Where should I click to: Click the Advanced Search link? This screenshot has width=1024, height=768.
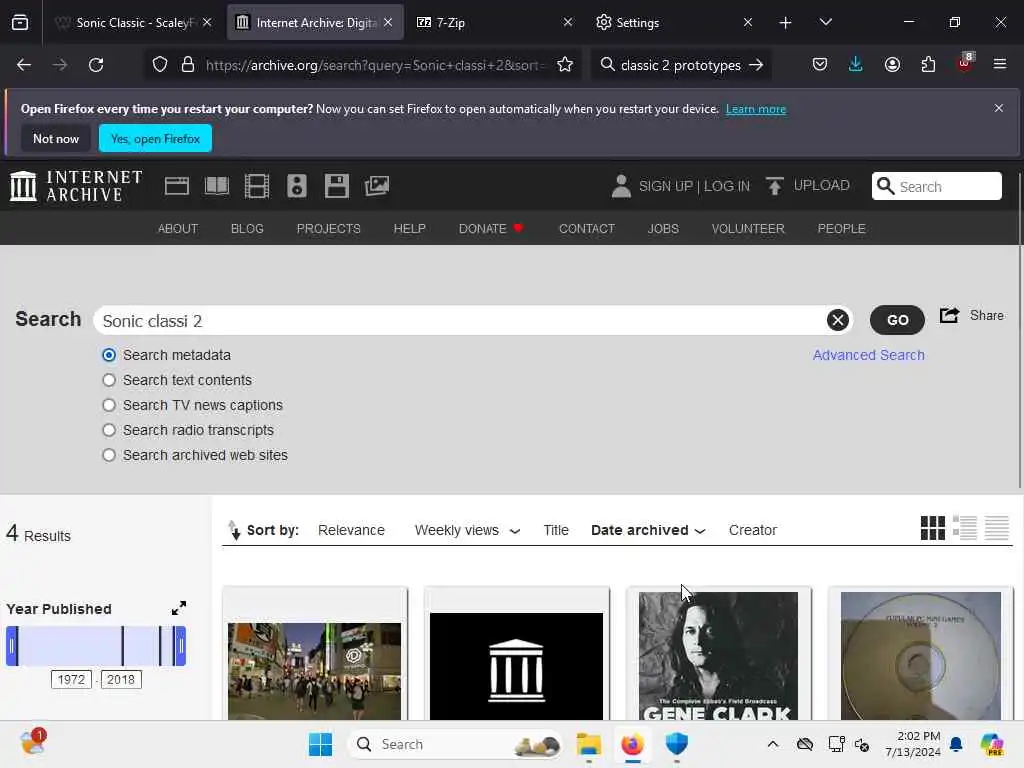(x=869, y=355)
